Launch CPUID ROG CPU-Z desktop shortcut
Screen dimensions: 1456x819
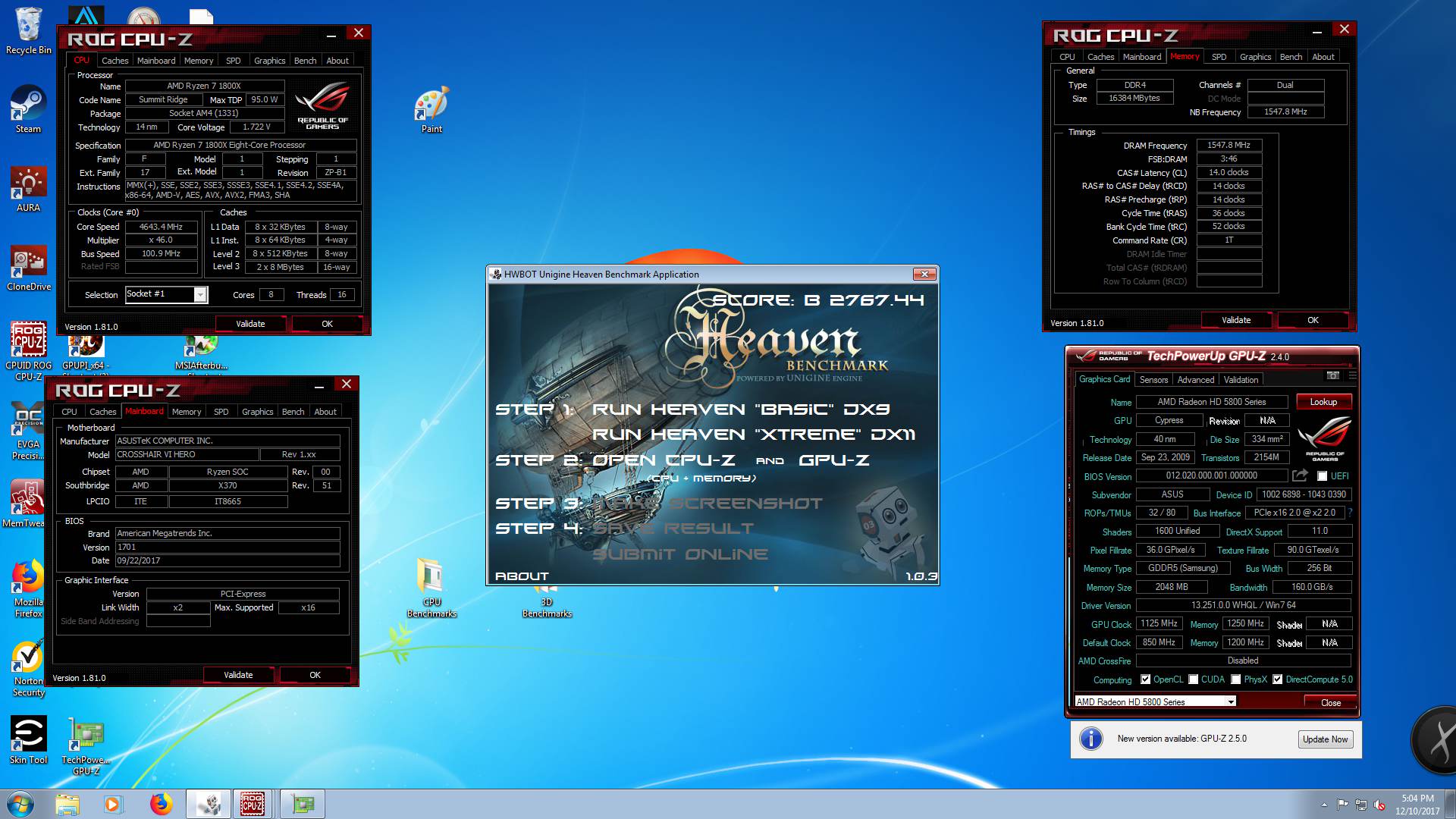[x=29, y=350]
